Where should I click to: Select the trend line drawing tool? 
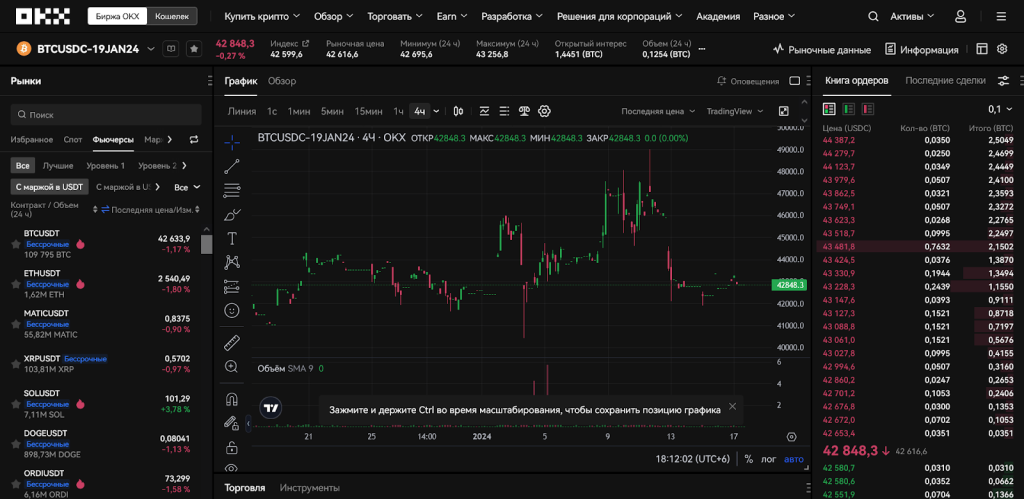pyautogui.click(x=232, y=166)
